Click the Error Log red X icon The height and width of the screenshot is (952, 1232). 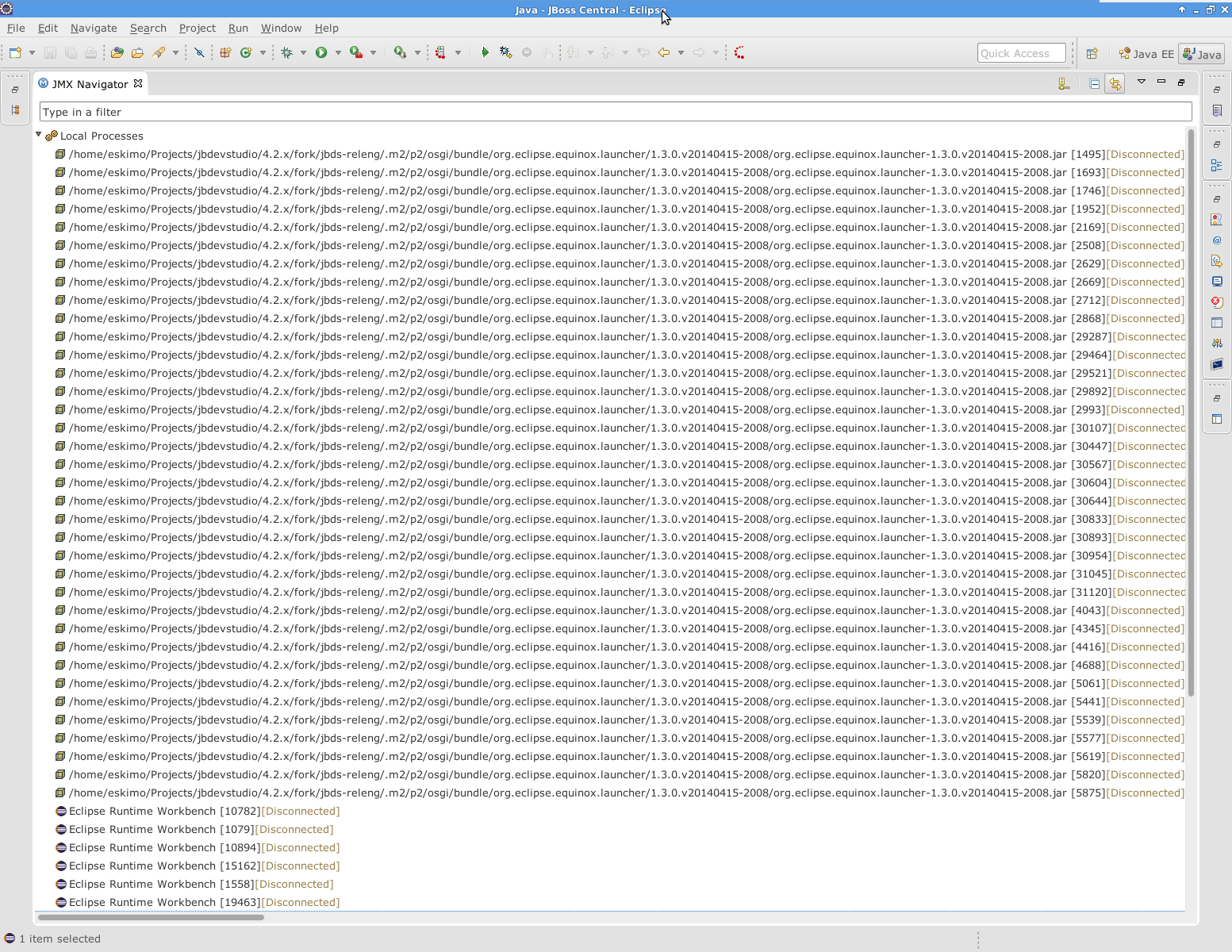(x=1217, y=302)
